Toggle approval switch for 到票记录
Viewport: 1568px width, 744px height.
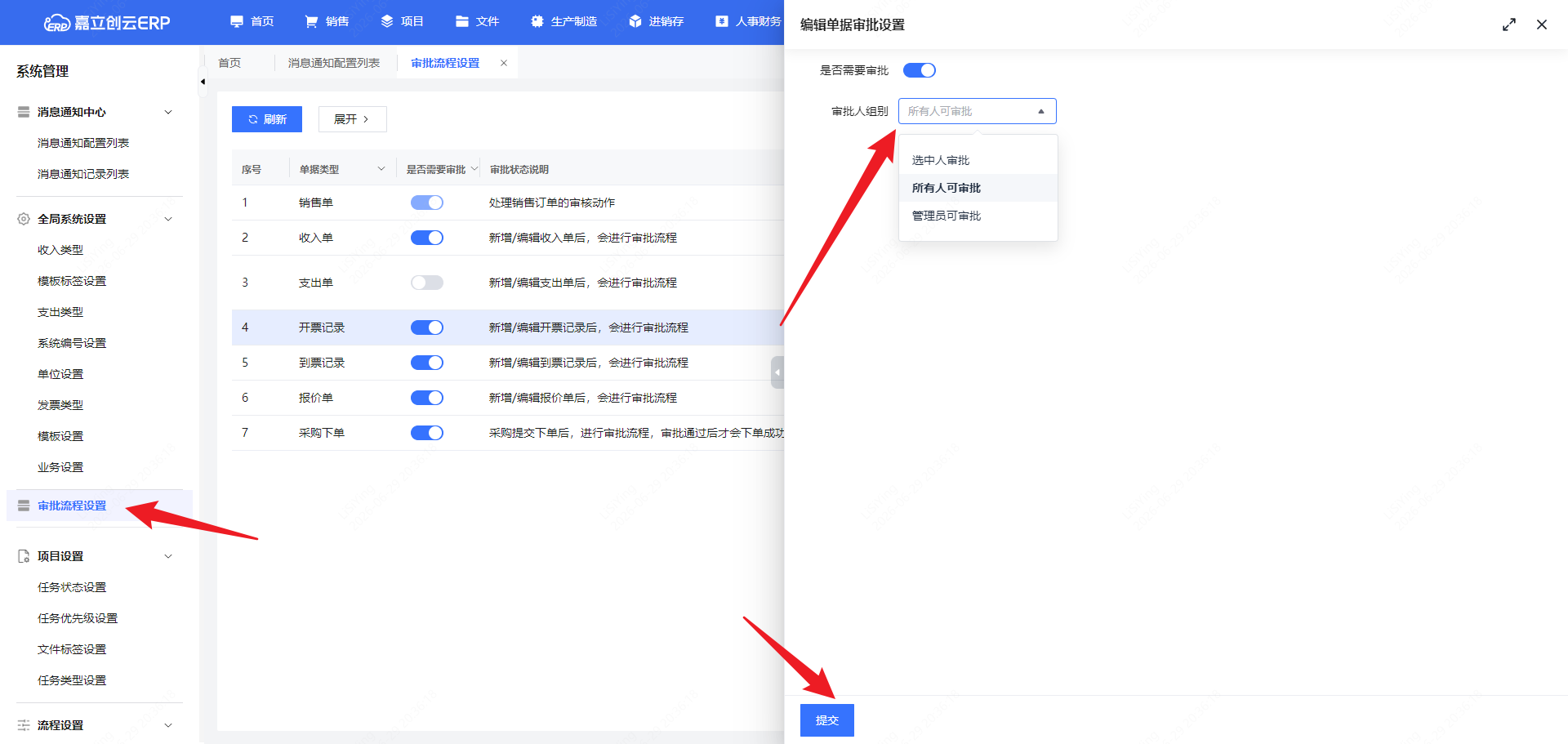tap(427, 363)
